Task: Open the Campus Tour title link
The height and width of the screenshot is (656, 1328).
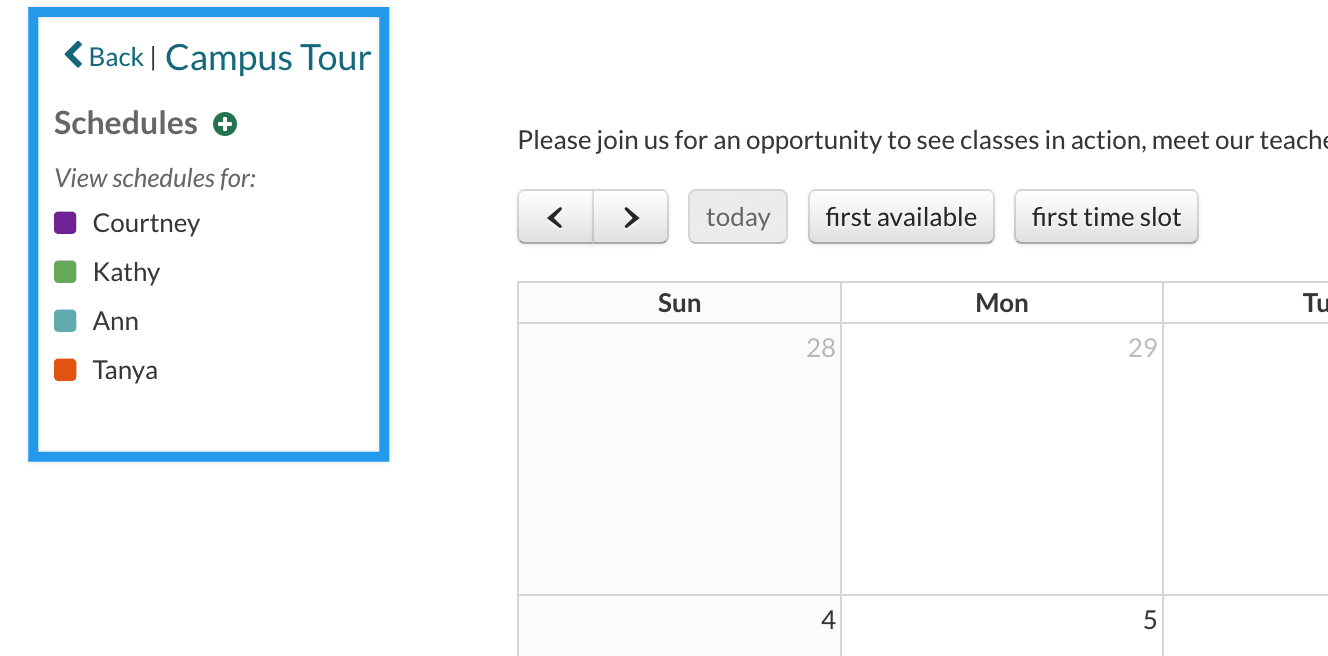Action: click(268, 58)
